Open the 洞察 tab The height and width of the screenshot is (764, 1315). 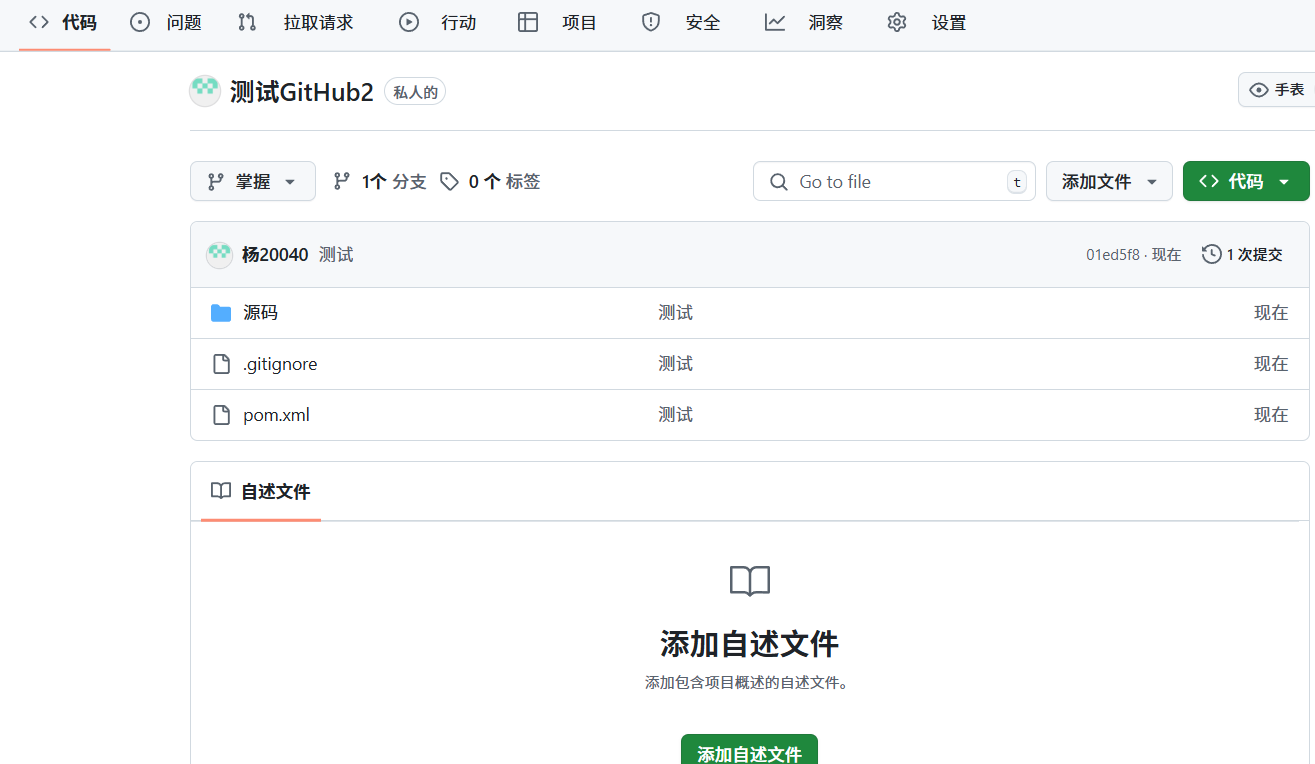[804, 22]
